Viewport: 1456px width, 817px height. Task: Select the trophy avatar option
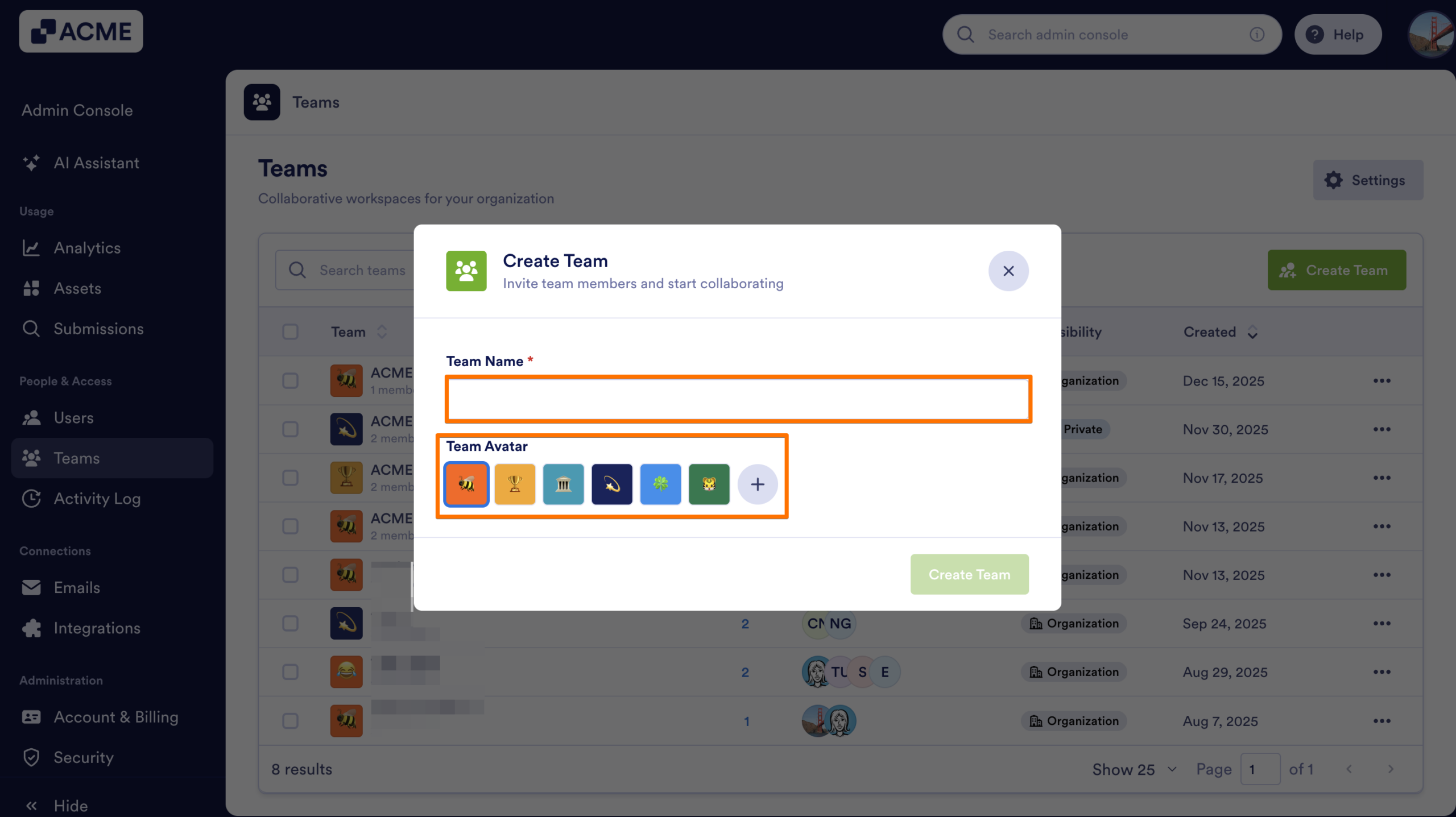(x=515, y=484)
